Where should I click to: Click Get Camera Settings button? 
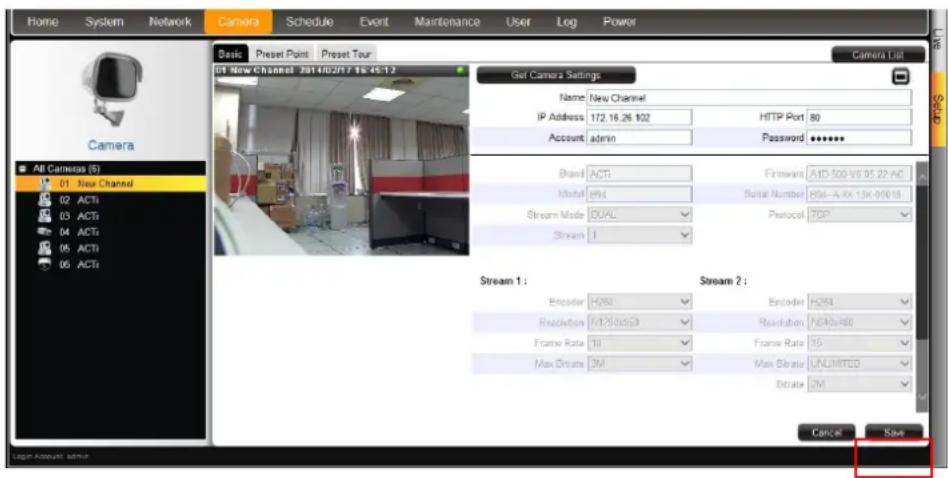(556, 75)
